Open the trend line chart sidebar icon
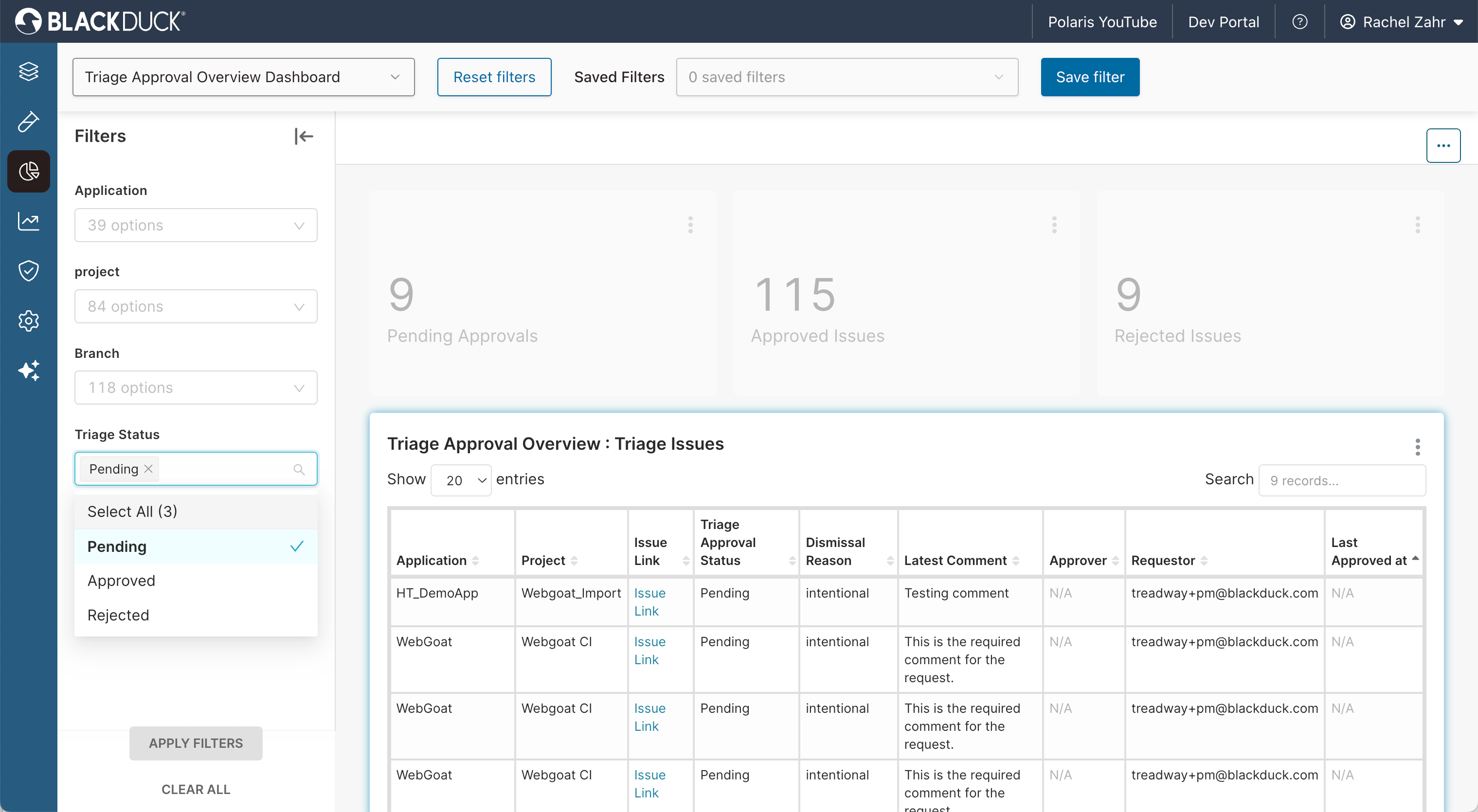The width and height of the screenshot is (1478, 812). point(28,221)
